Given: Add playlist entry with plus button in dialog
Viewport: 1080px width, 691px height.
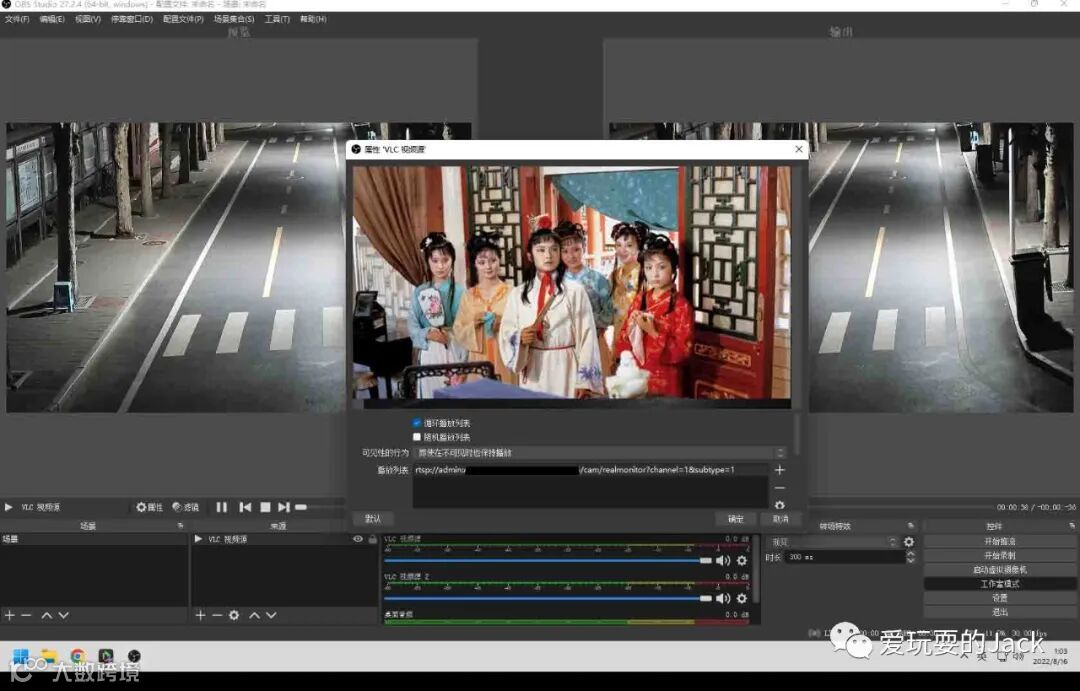Looking at the screenshot, I should coord(780,470).
